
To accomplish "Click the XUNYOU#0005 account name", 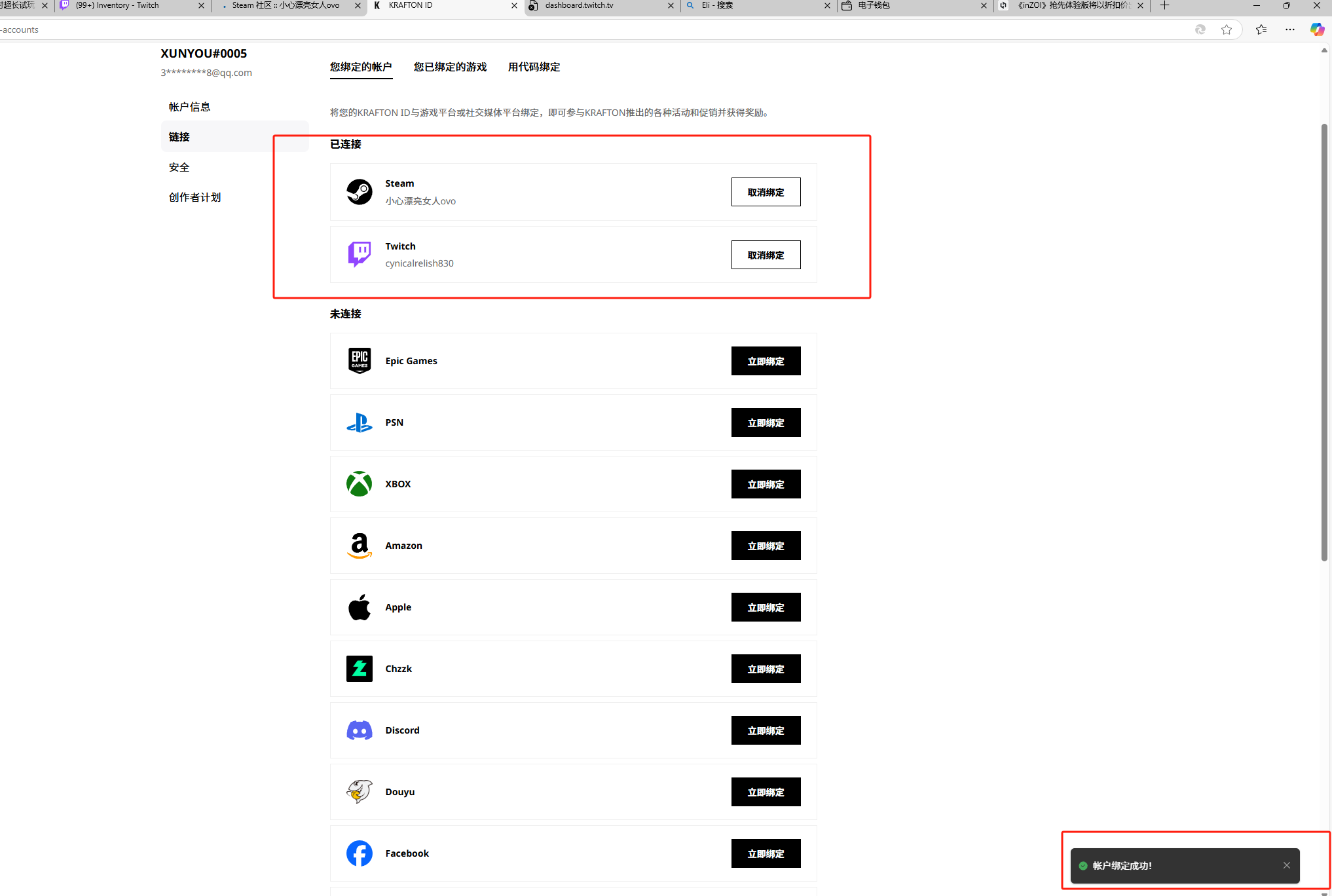I will pyautogui.click(x=204, y=54).
